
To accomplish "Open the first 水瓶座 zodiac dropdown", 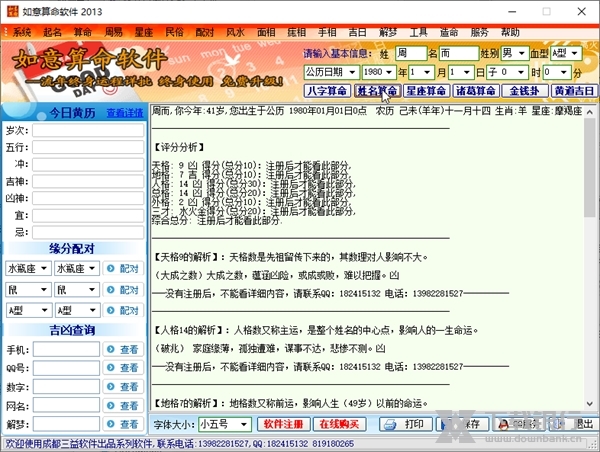I will pos(29,268).
